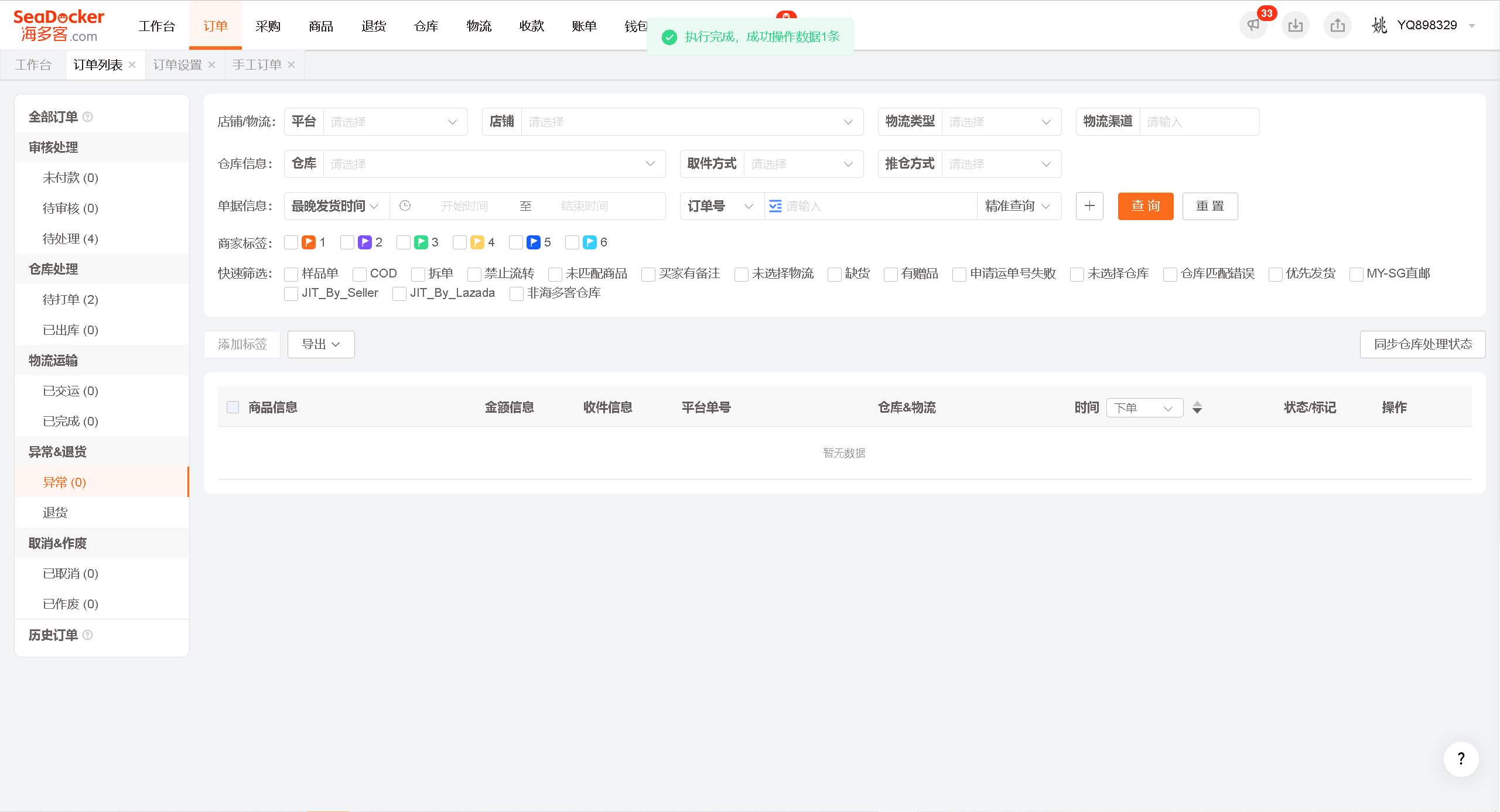Close the 订单设置 tab
1500x812 pixels.
point(212,65)
